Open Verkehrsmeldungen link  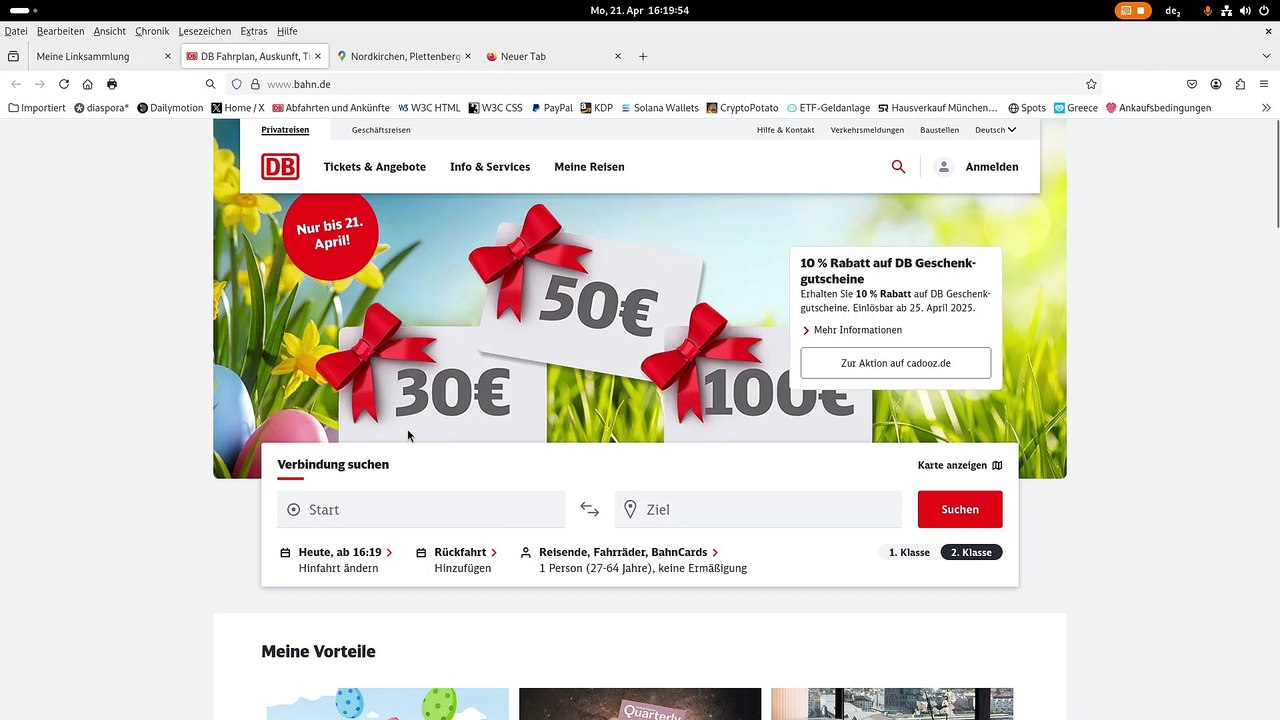click(867, 130)
